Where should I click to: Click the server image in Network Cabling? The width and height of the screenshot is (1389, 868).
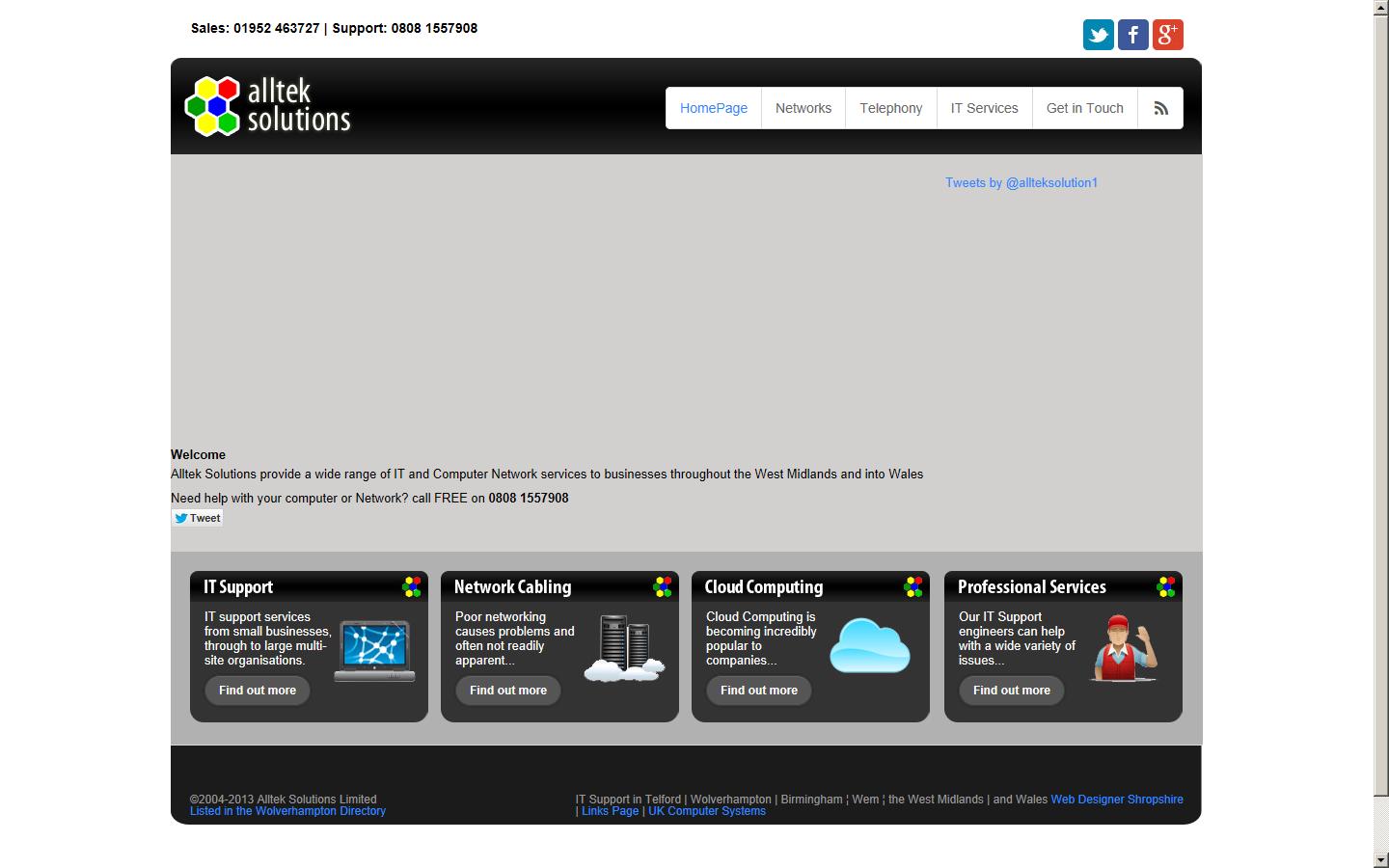click(x=625, y=648)
